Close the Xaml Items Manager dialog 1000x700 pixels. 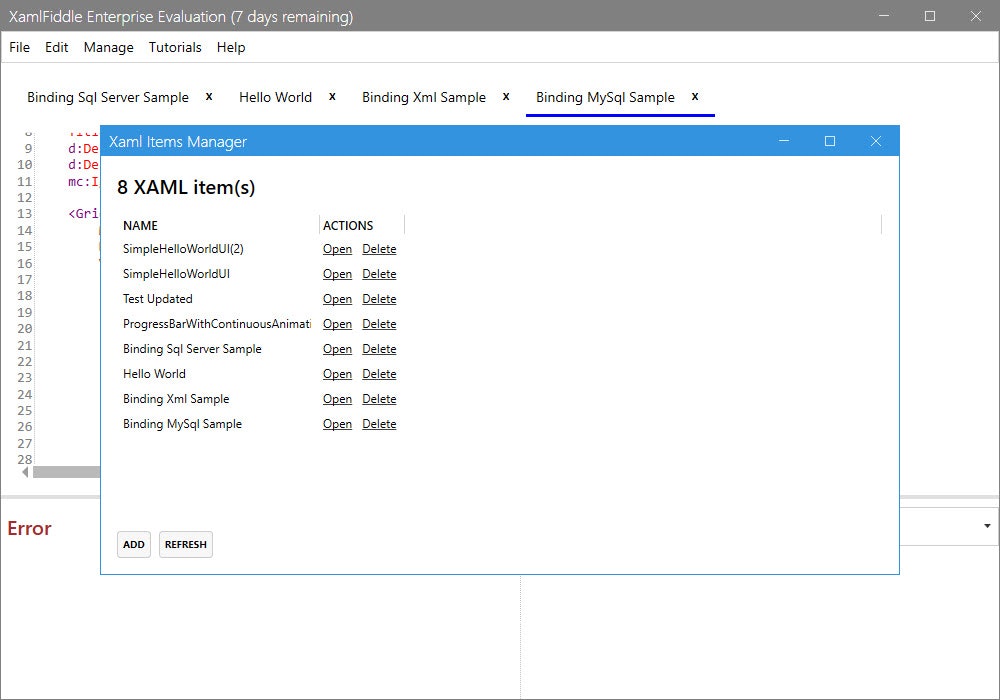pos(876,141)
